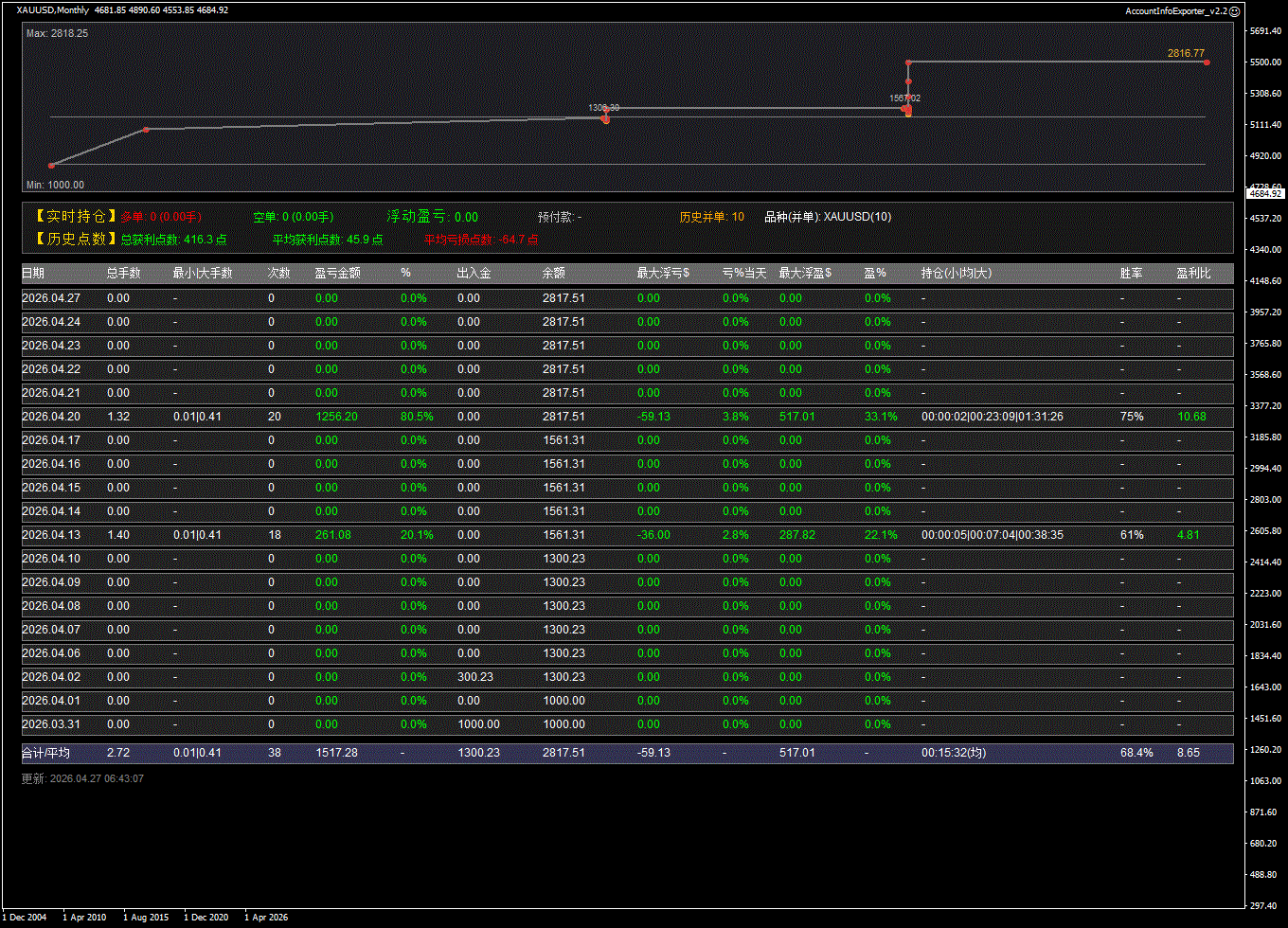The image size is (1288, 928).
Task: Click the XAUUSD,Monthly chart title
Action: [x=53, y=10]
